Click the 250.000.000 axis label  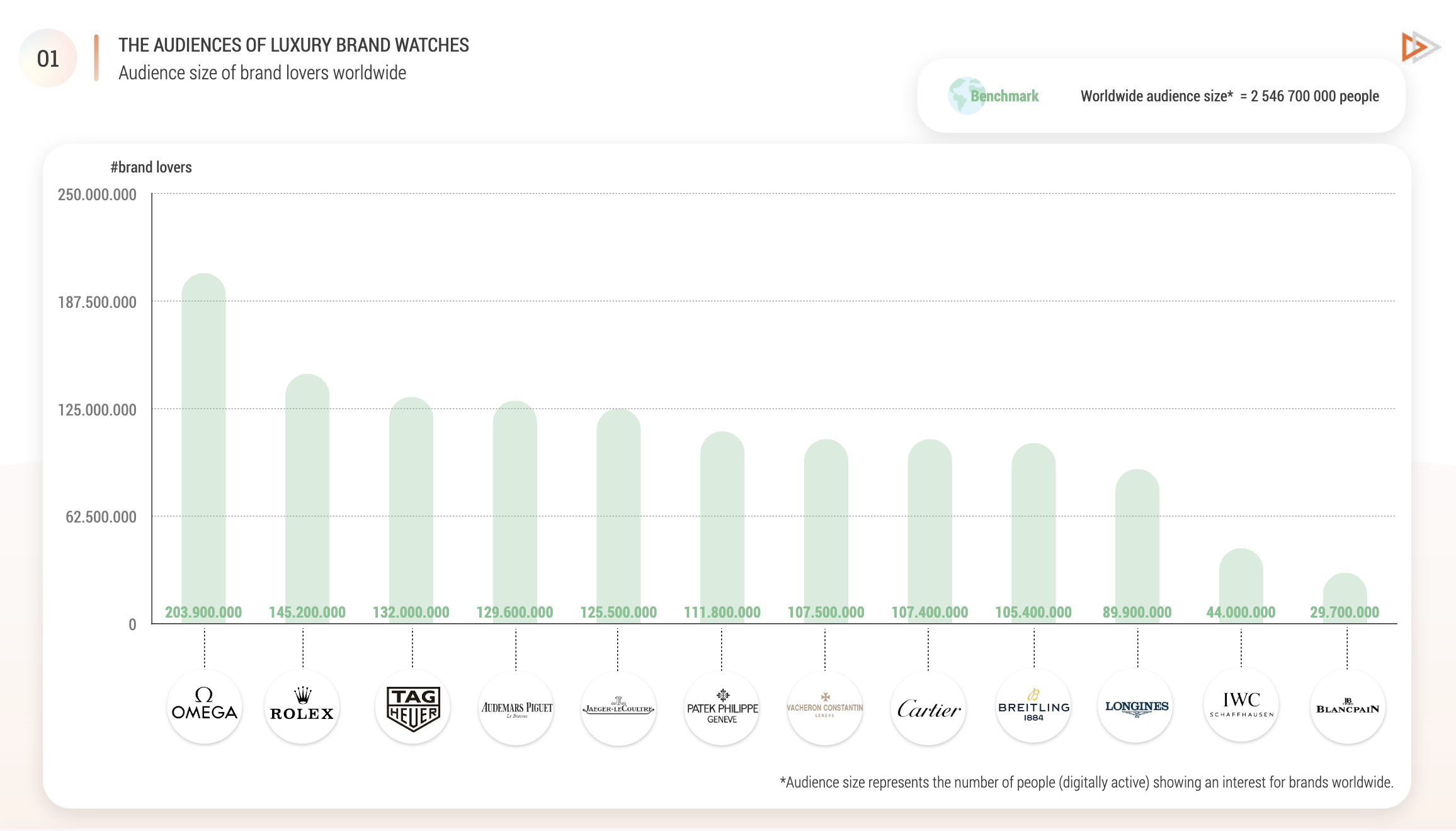[97, 195]
